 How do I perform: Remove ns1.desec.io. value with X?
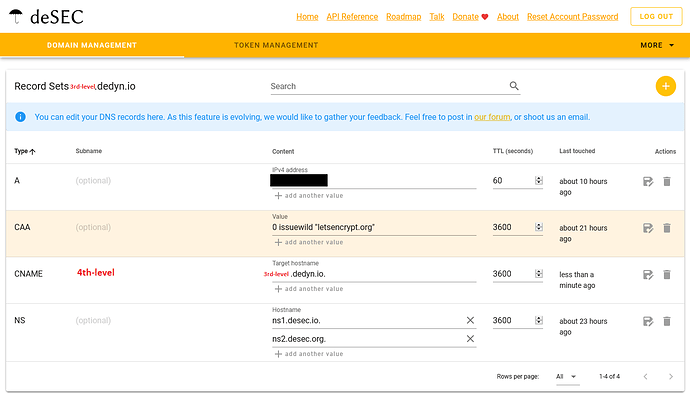click(470, 320)
